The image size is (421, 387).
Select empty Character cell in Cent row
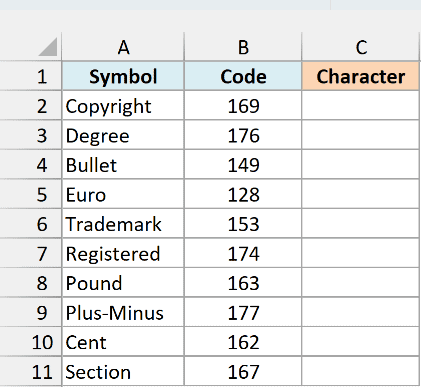click(361, 342)
